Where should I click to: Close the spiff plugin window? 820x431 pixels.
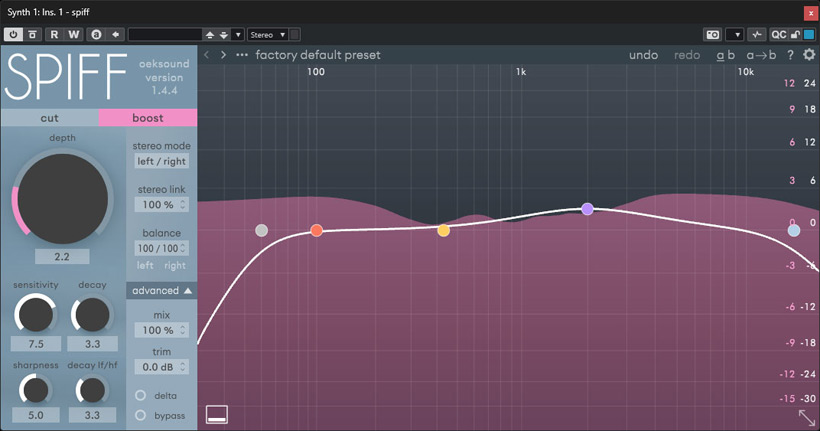coord(809,13)
